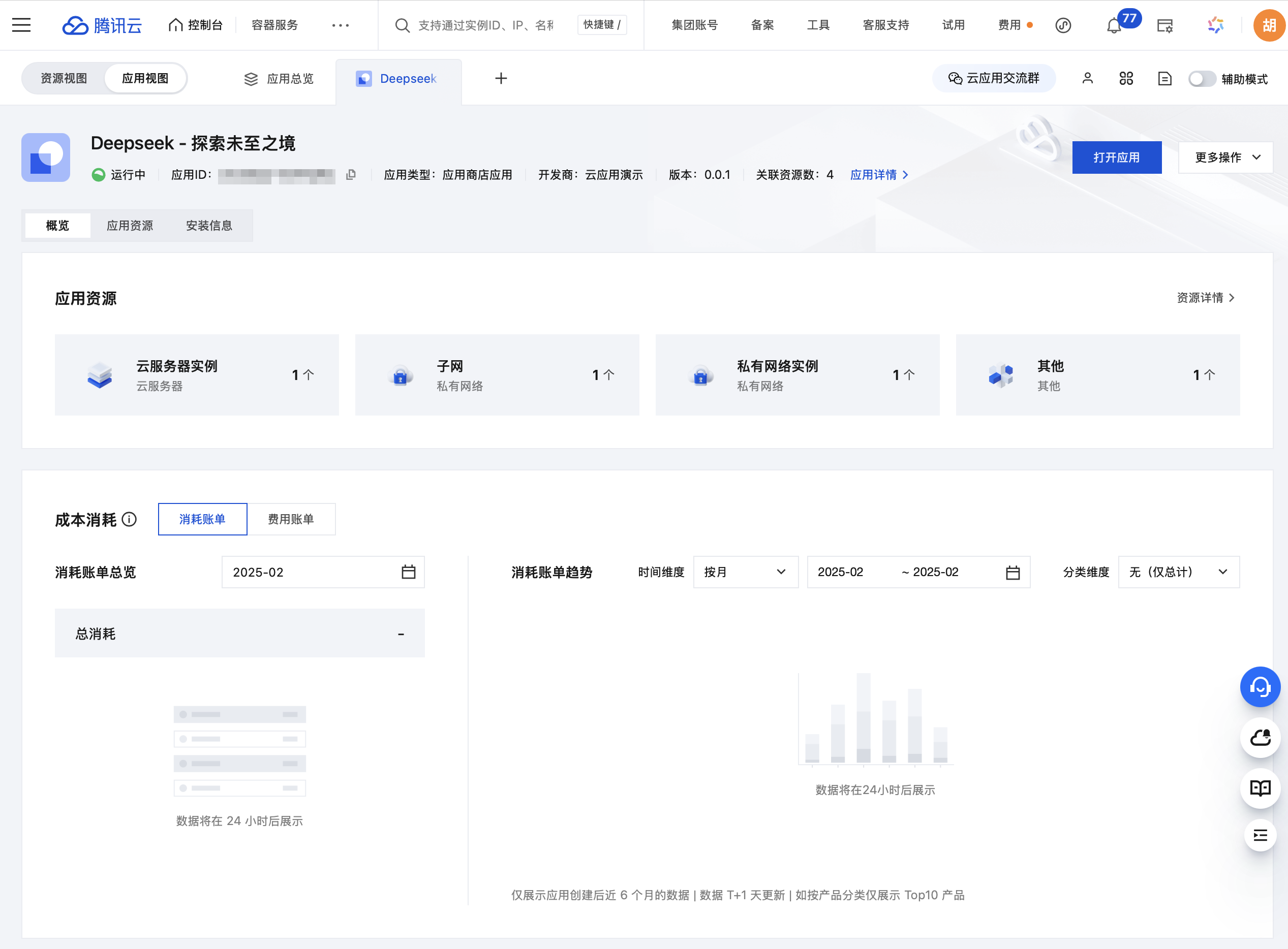Image resolution: width=1288 pixels, height=949 pixels.
Task: Focus the instance search field
Action: coord(485,25)
